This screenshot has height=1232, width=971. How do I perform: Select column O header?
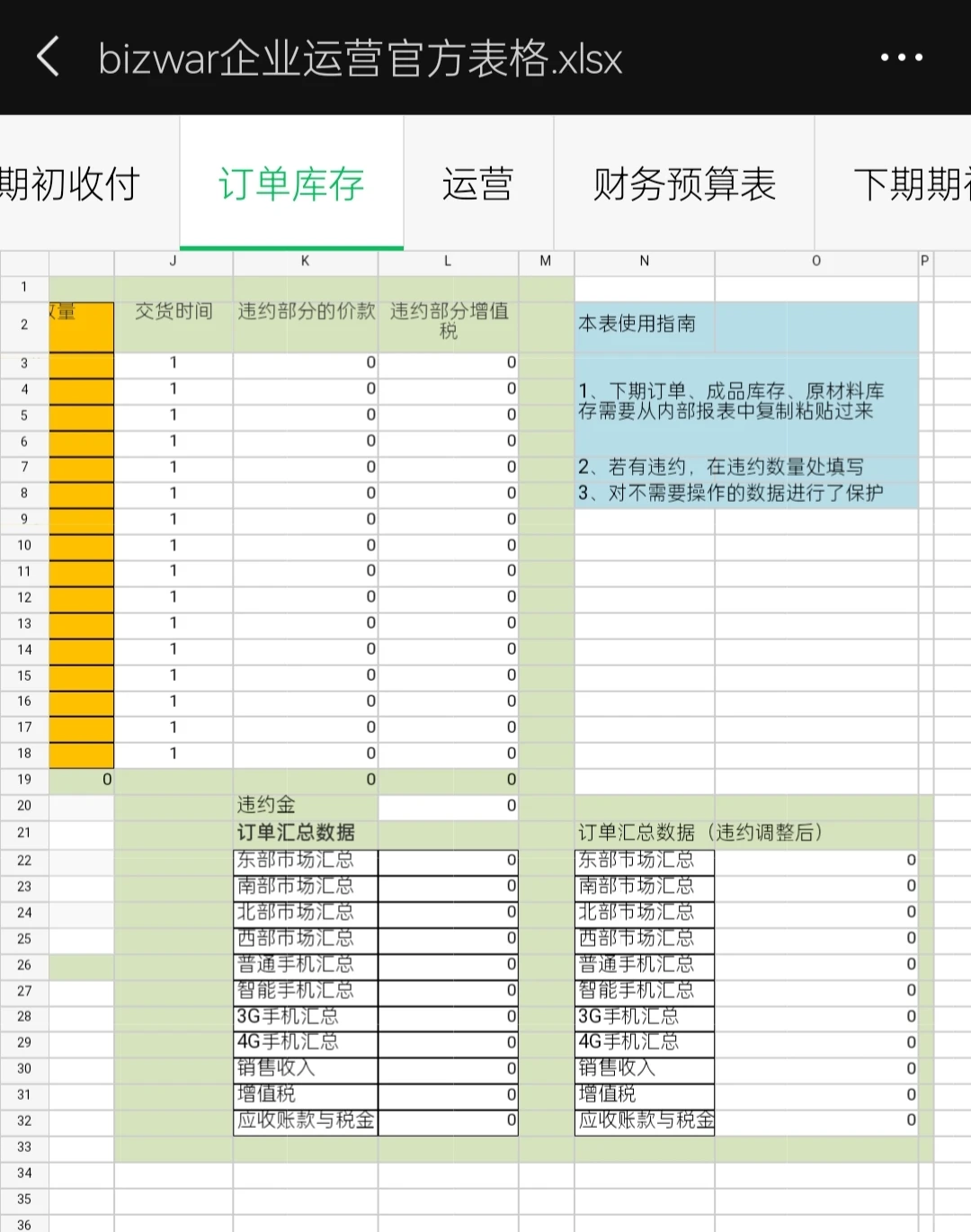tap(816, 262)
